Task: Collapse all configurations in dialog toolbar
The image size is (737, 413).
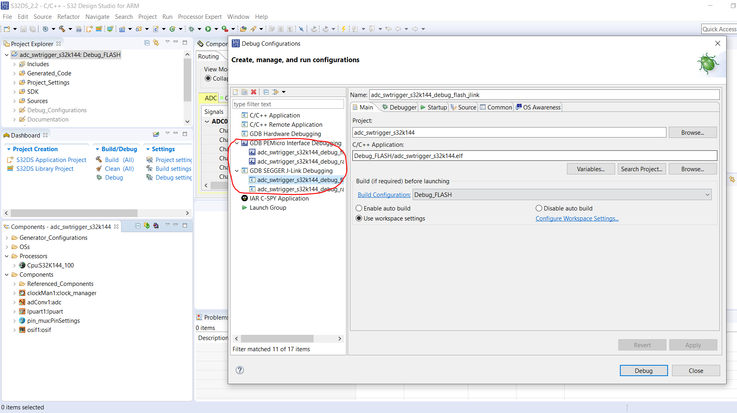Action: coord(266,92)
